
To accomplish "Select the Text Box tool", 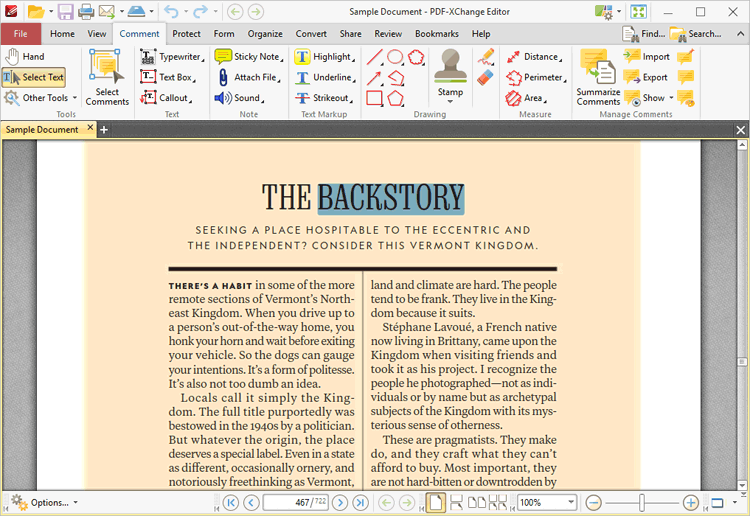I will [168, 77].
